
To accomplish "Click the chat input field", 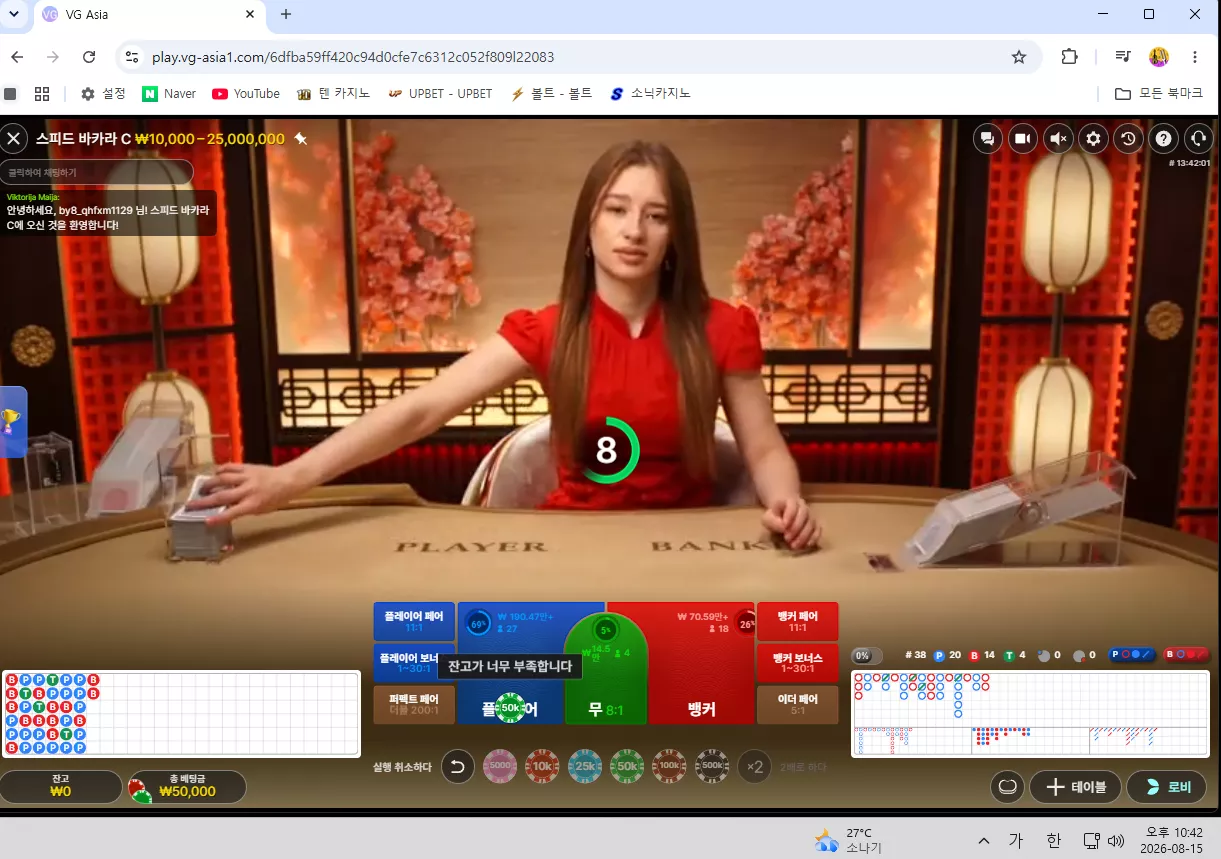I will (97, 172).
